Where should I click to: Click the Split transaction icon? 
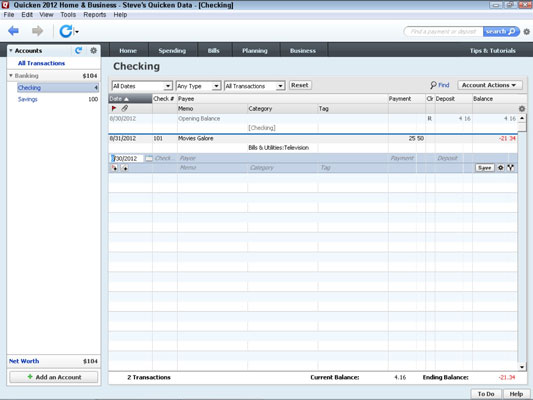511,168
